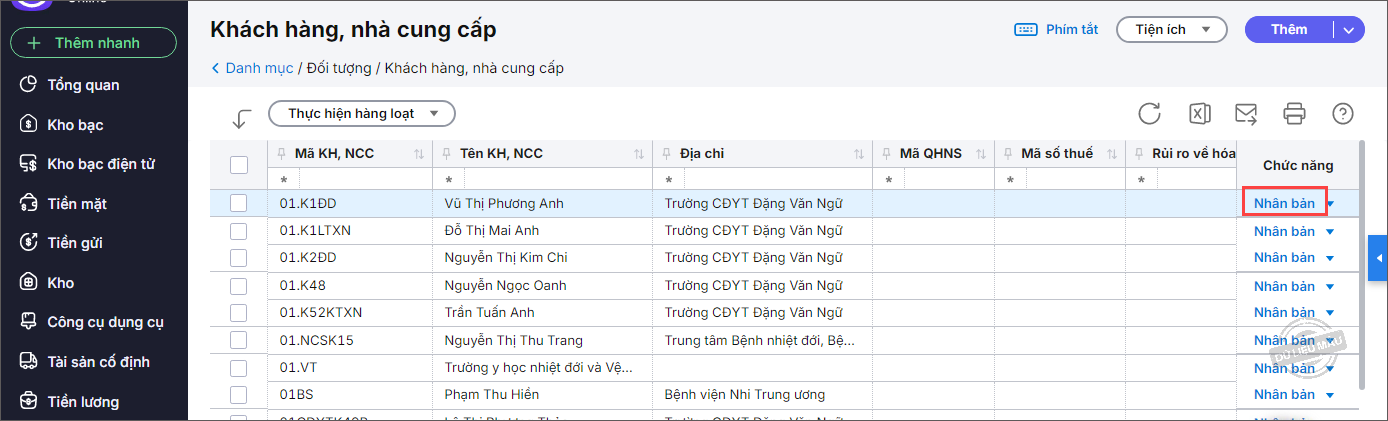Open the help question mark icon
Screen dimensions: 1388x421
coord(1342,113)
